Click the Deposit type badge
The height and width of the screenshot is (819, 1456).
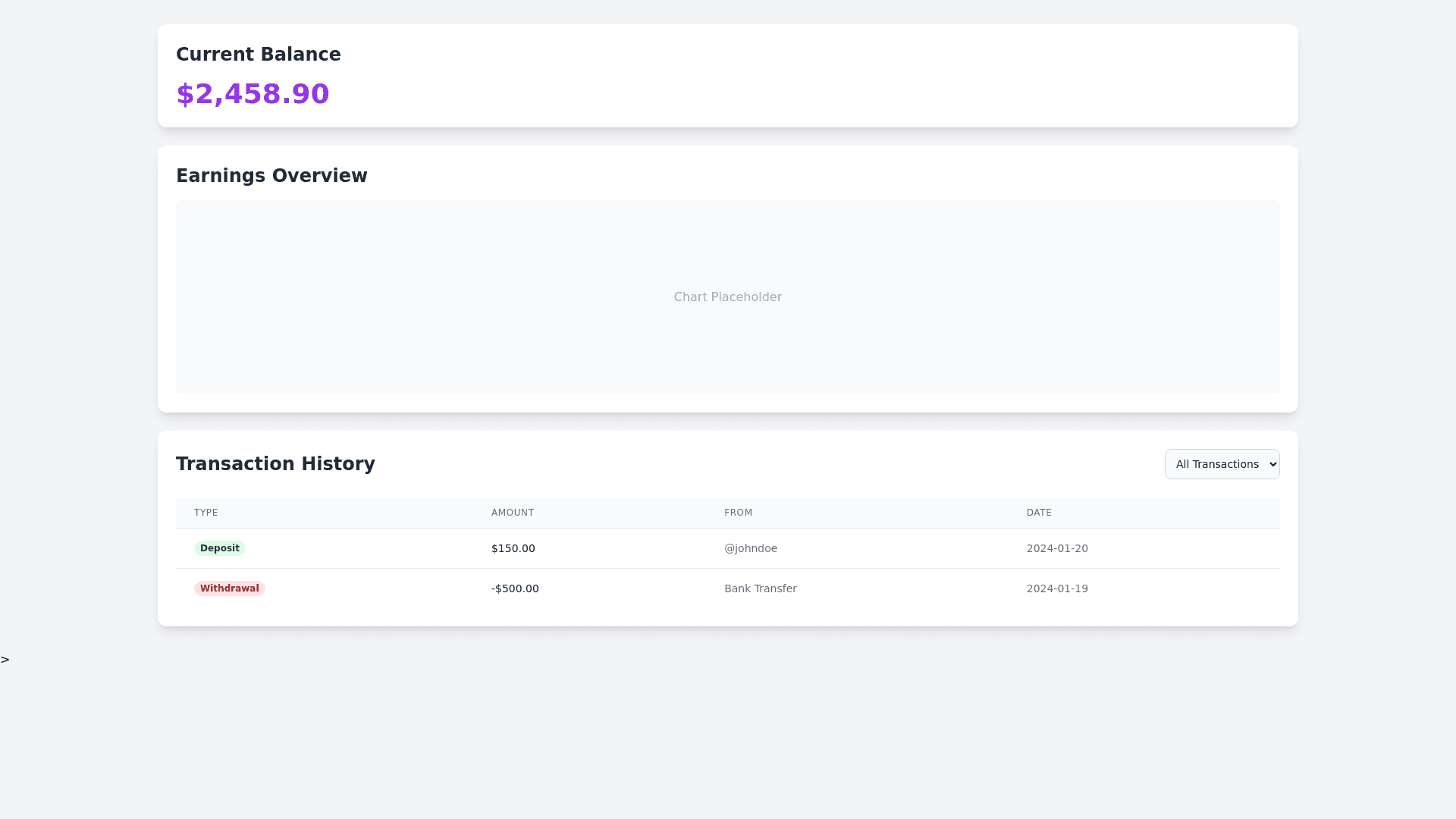(219, 548)
